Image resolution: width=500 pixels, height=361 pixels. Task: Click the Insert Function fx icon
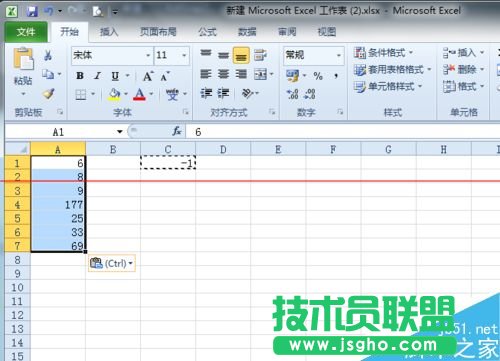click(177, 131)
